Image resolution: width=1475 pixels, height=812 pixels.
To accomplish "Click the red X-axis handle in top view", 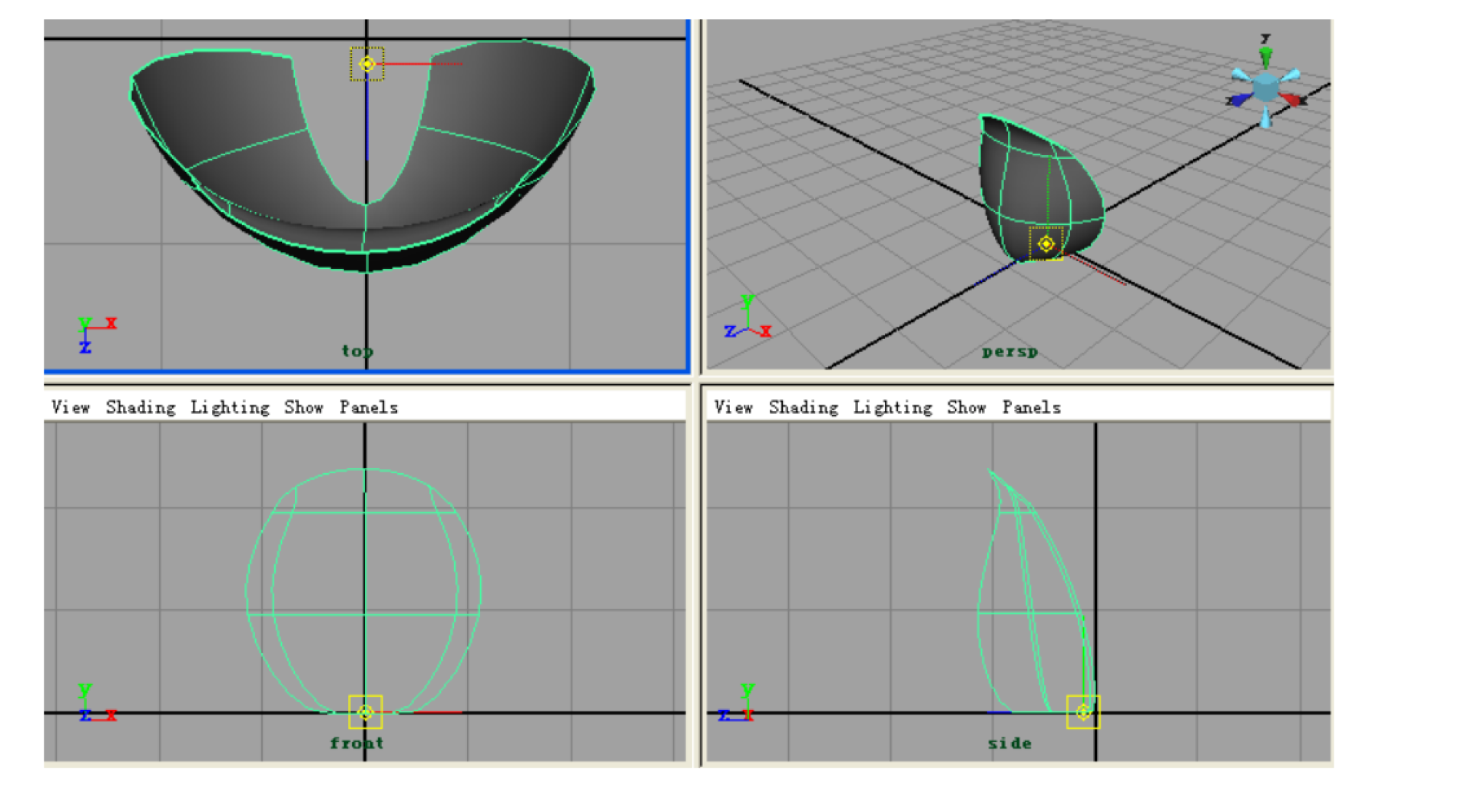I will point(430,64).
